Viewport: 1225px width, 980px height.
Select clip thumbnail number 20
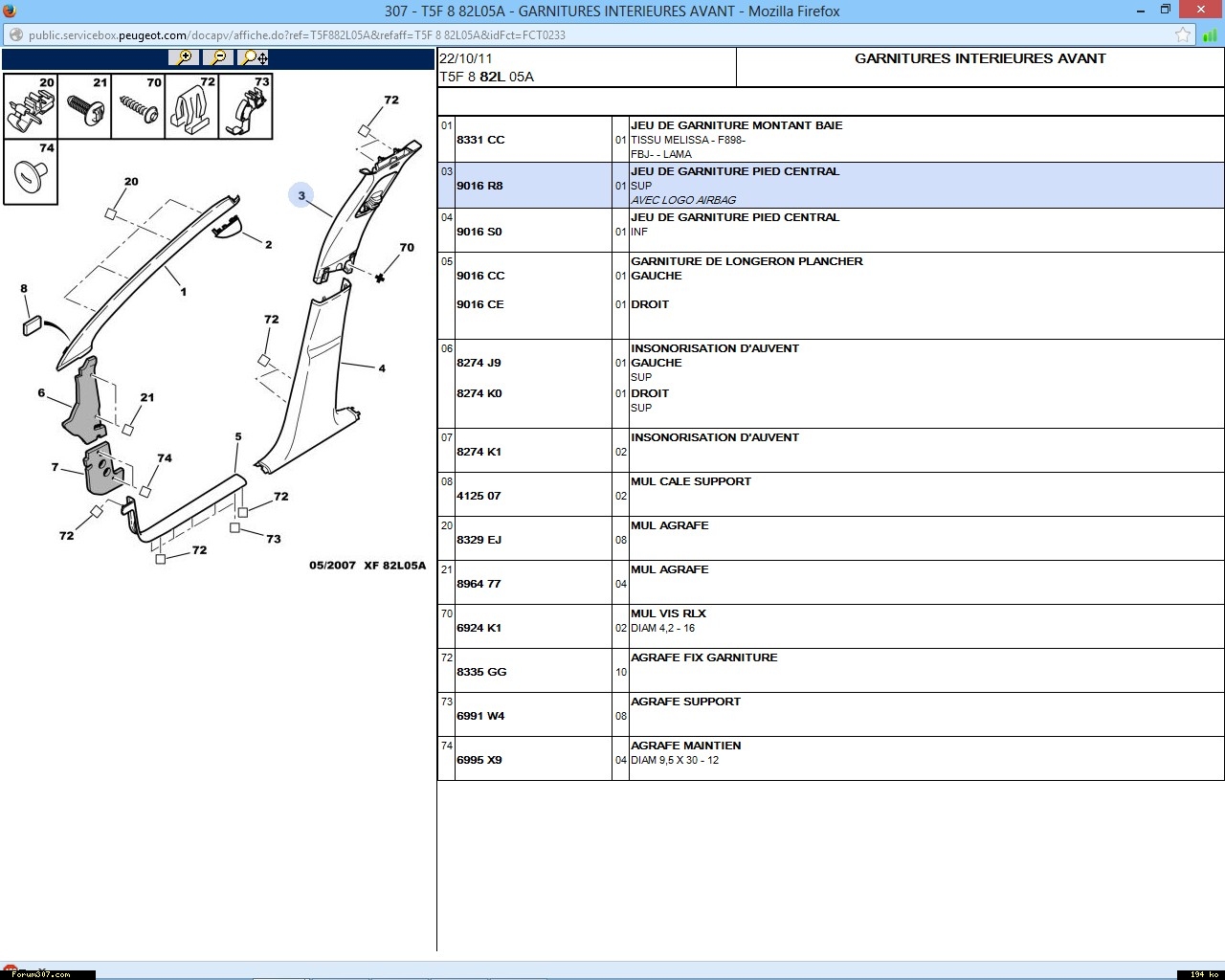click(x=31, y=107)
